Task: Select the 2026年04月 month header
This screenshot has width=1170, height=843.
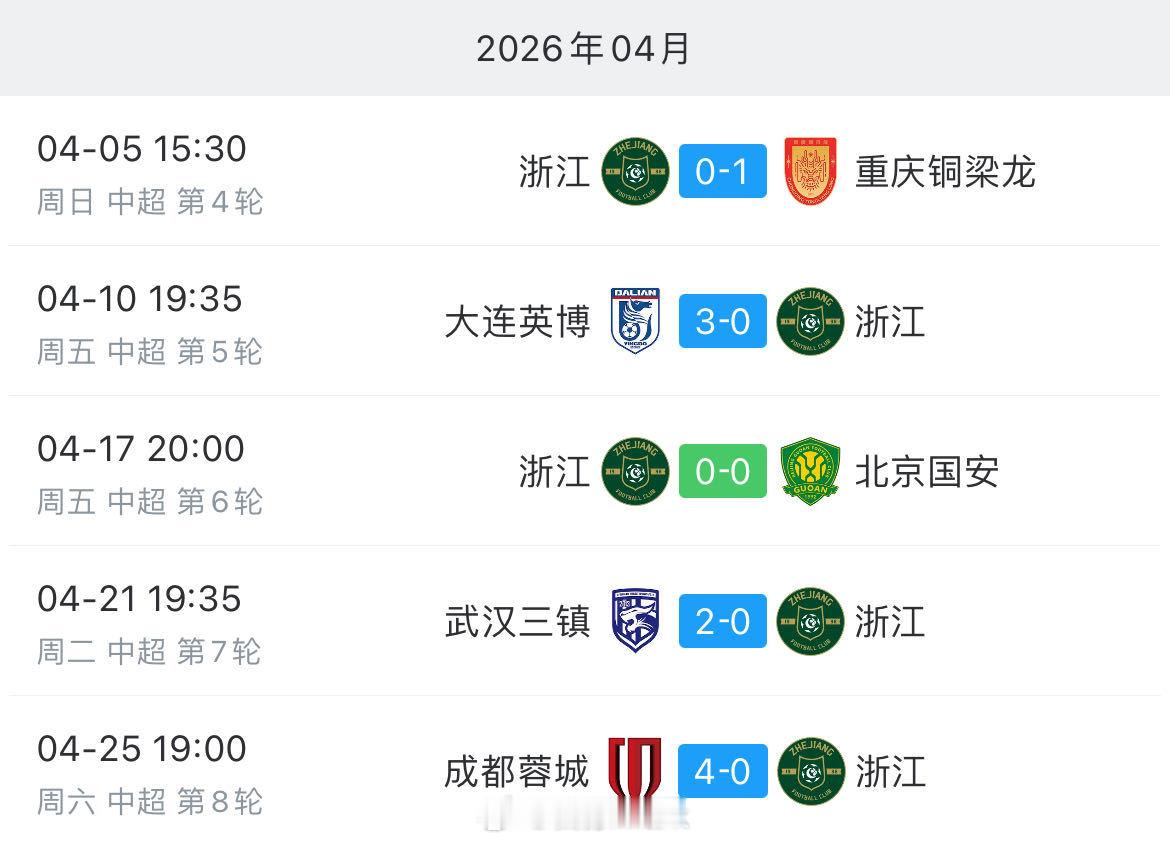Action: [x=584, y=48]
